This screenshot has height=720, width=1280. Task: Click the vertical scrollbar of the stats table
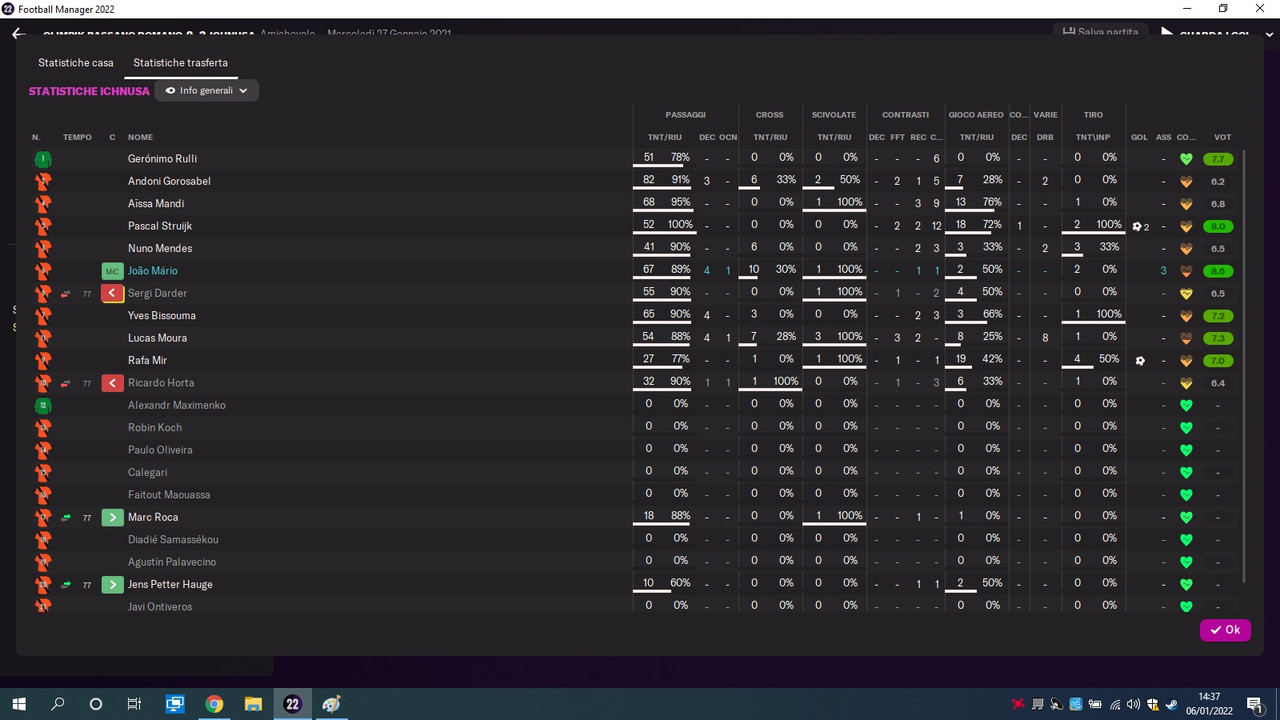pyautogui.click(x=1244, y=366)
